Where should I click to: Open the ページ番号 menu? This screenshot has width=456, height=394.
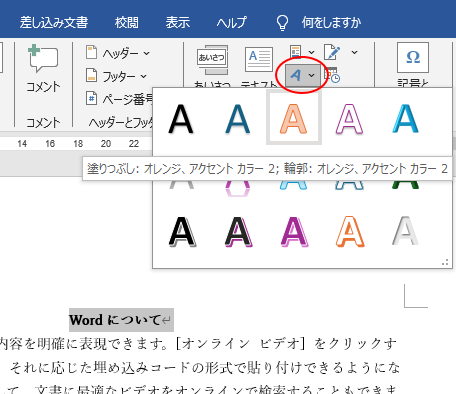(119, 99)
